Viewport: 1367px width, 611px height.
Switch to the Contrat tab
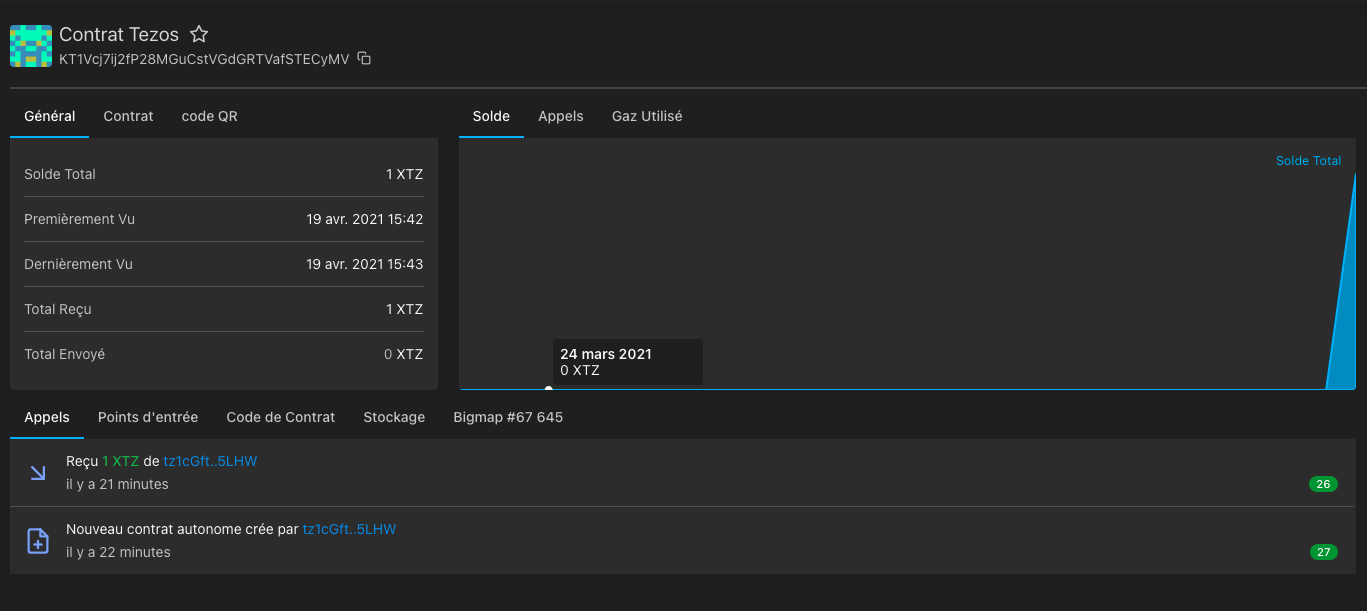pos(128,116)
